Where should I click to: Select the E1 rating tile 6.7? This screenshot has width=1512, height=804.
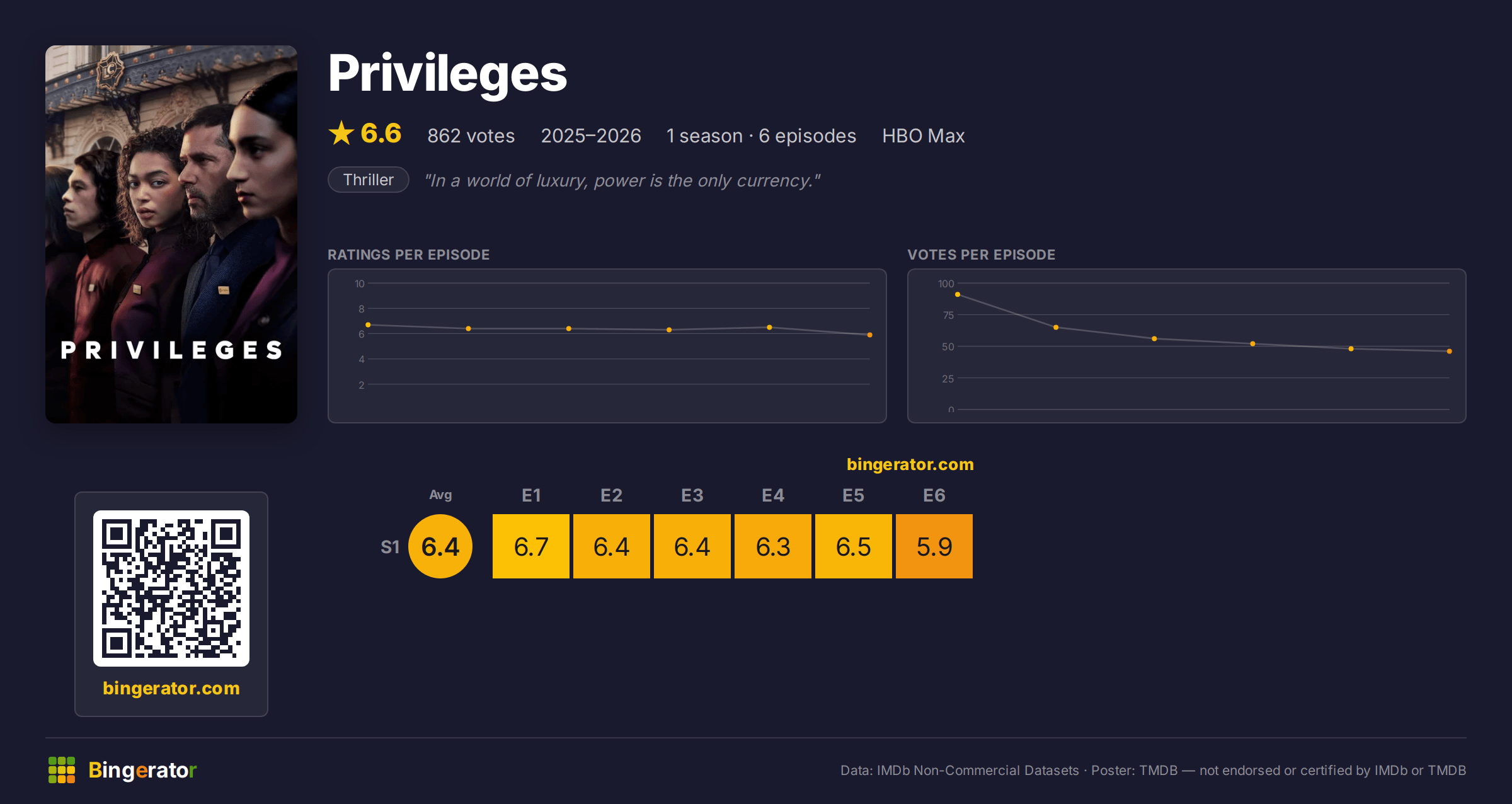(531, 546)
